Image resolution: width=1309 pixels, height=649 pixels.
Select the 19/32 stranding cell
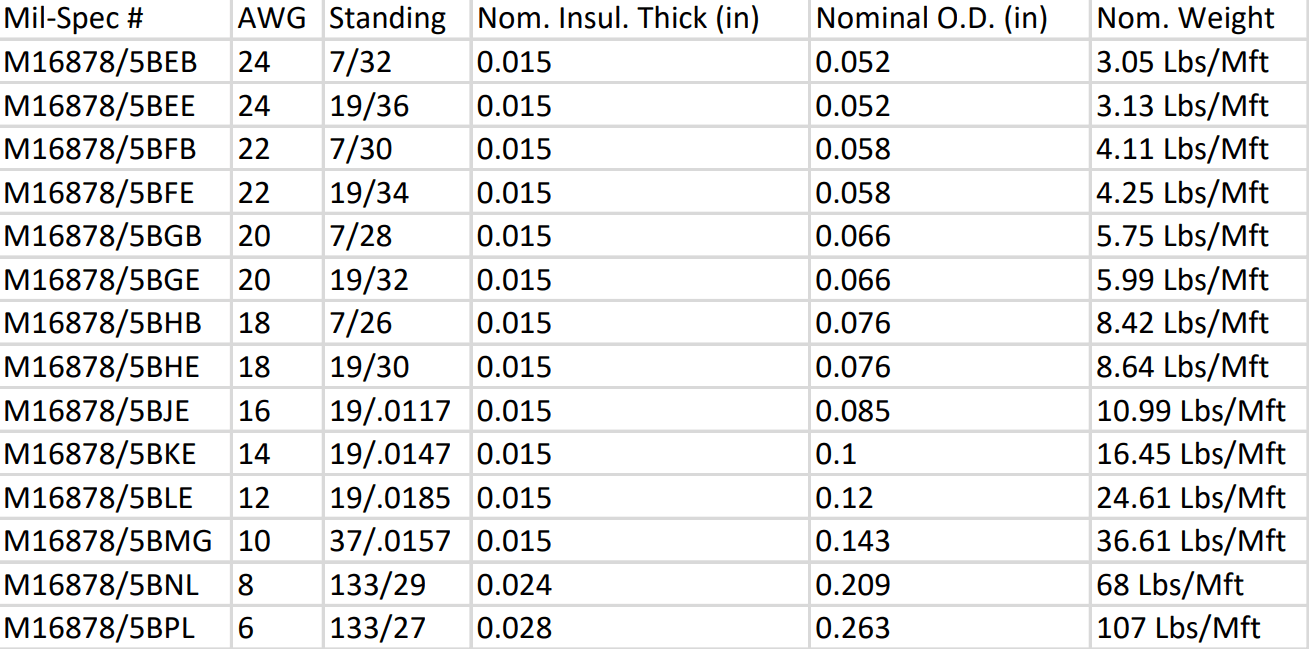[x=397, y=279]
